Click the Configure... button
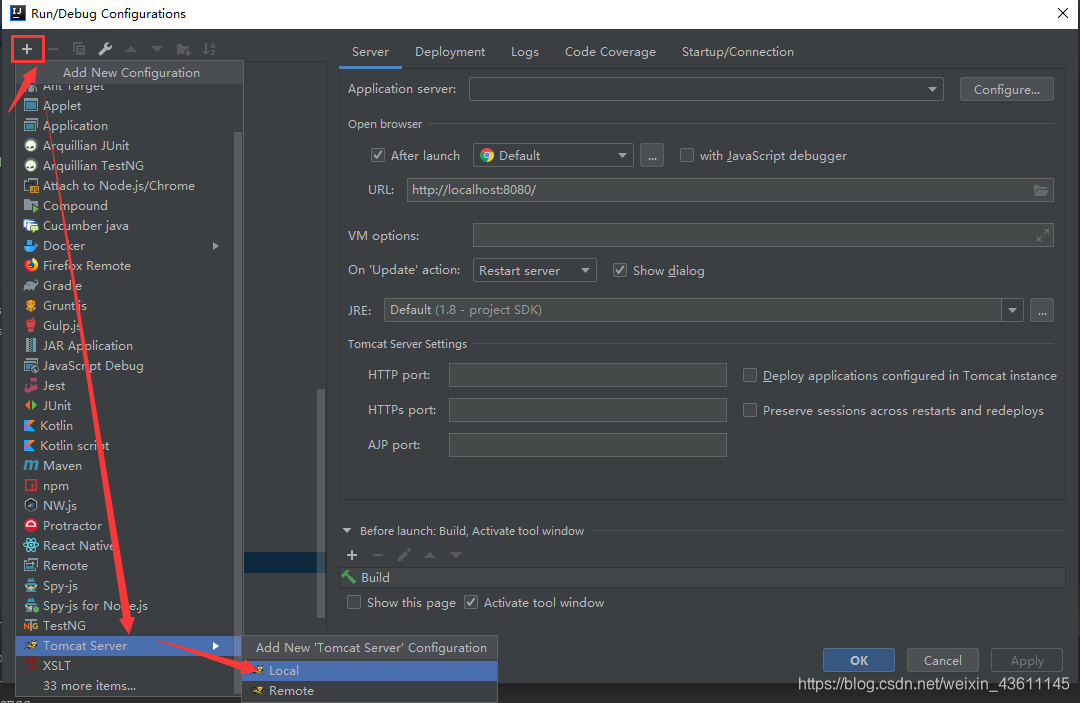The image size is (1080, 703). (1006, 90)
